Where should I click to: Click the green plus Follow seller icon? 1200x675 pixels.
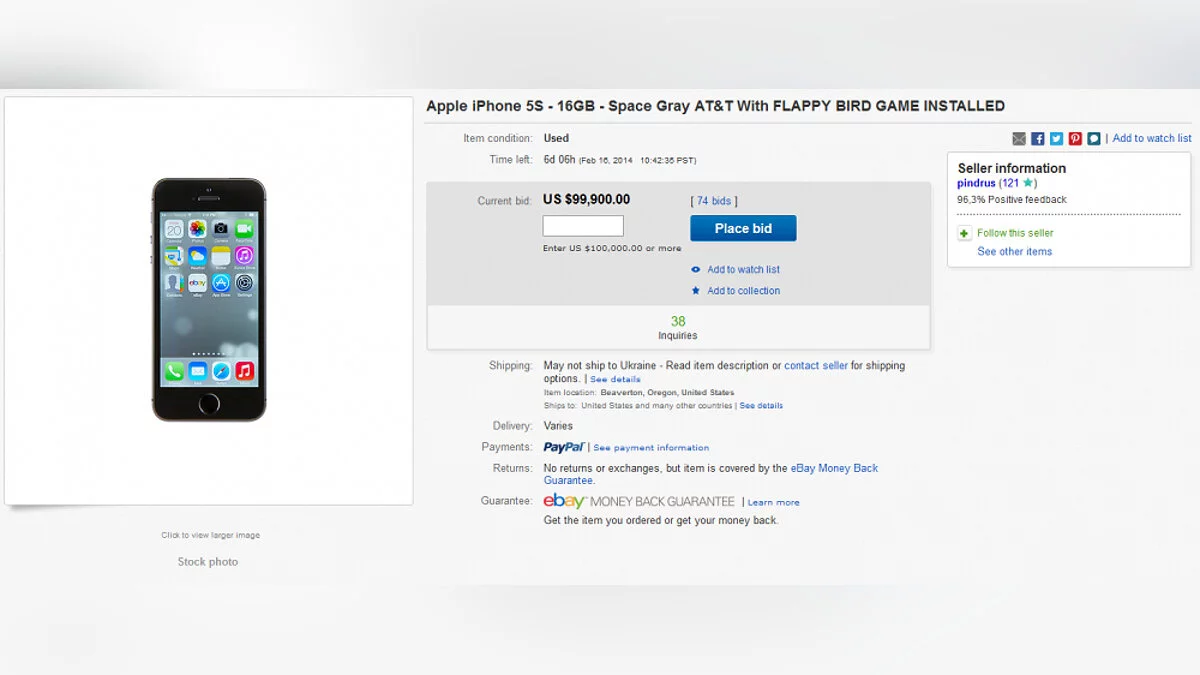tap(964, 233)
